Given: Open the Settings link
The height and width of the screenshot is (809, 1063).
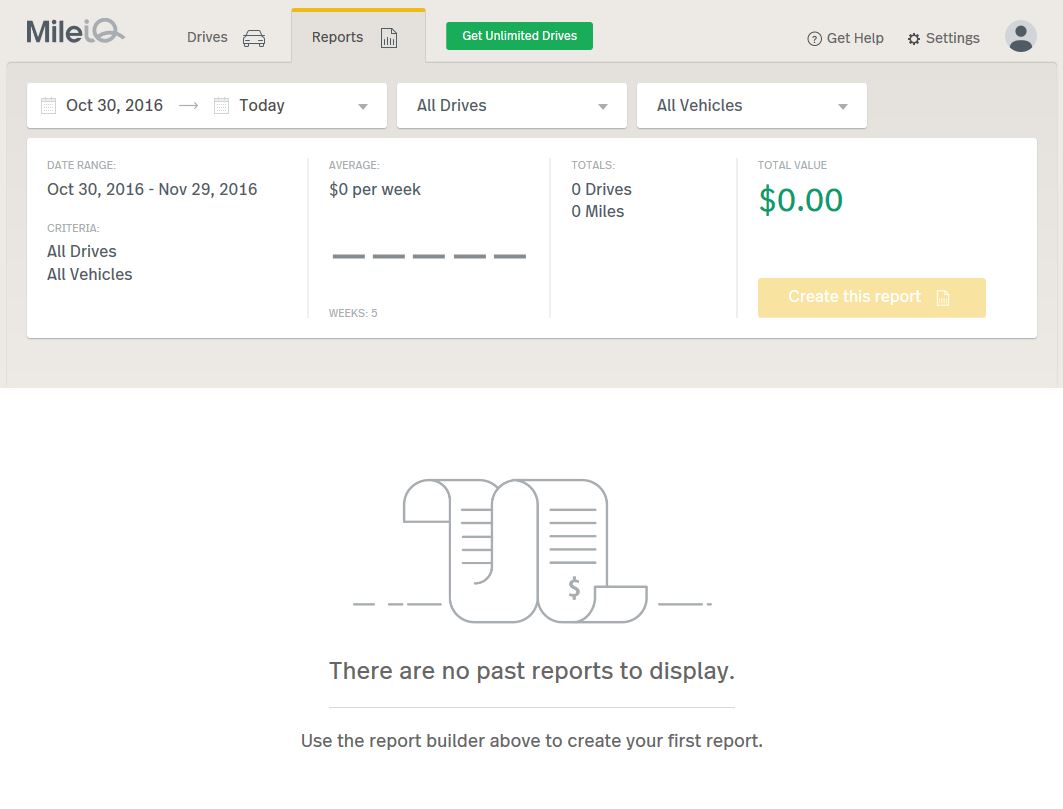Looking at the screenshot, I should point(944,39).
